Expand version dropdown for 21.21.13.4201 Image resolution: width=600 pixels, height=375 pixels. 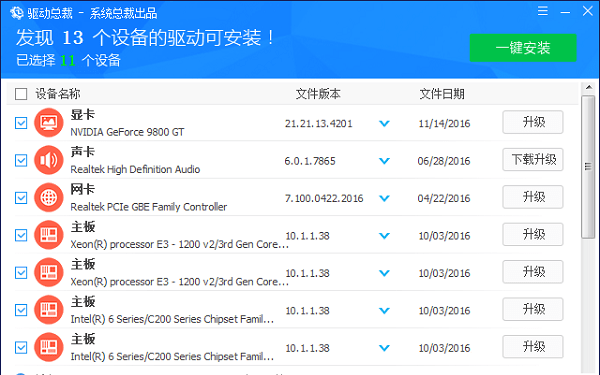(384, 124)
